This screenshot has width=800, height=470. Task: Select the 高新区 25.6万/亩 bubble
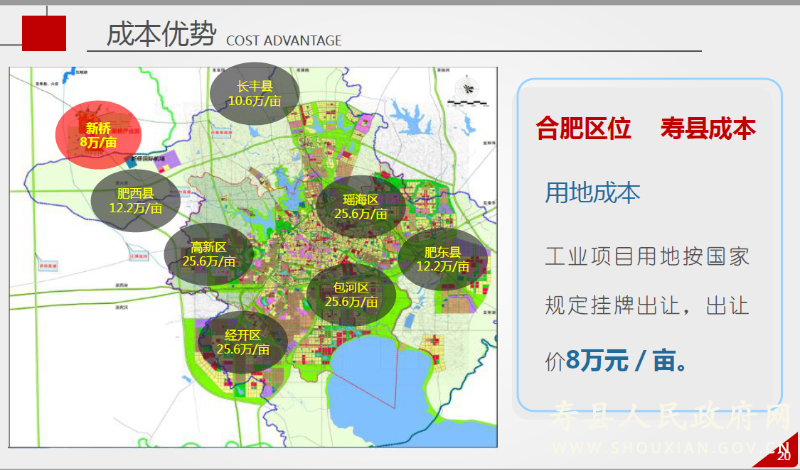pos(208,254)
